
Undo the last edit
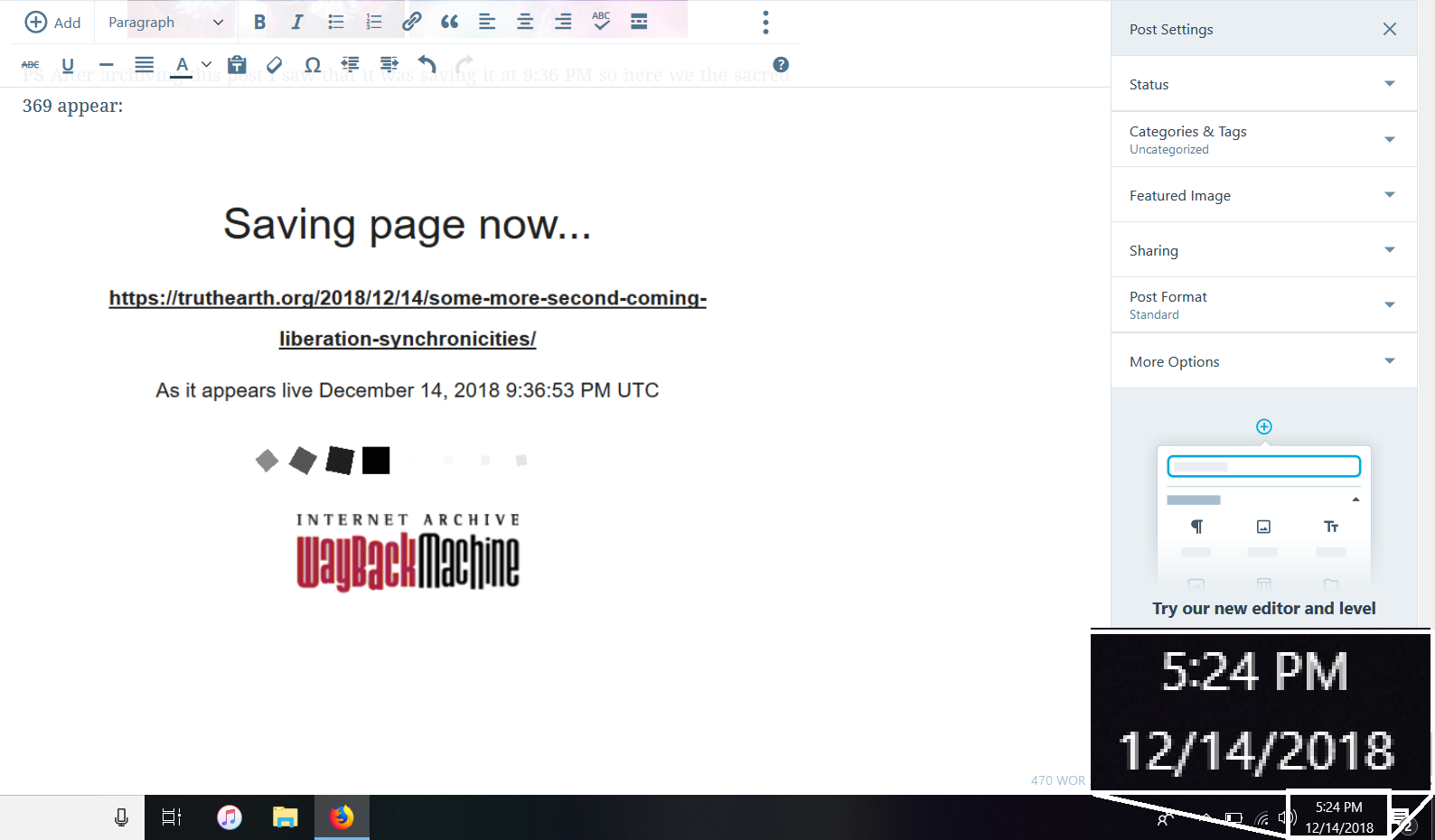427,65
